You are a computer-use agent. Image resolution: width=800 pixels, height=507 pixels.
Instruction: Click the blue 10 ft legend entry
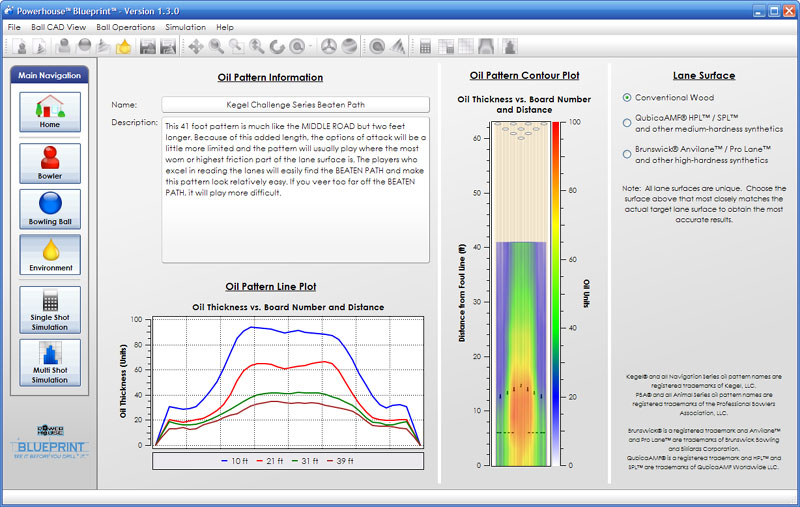pyautogui.click(x=235, y=461)
